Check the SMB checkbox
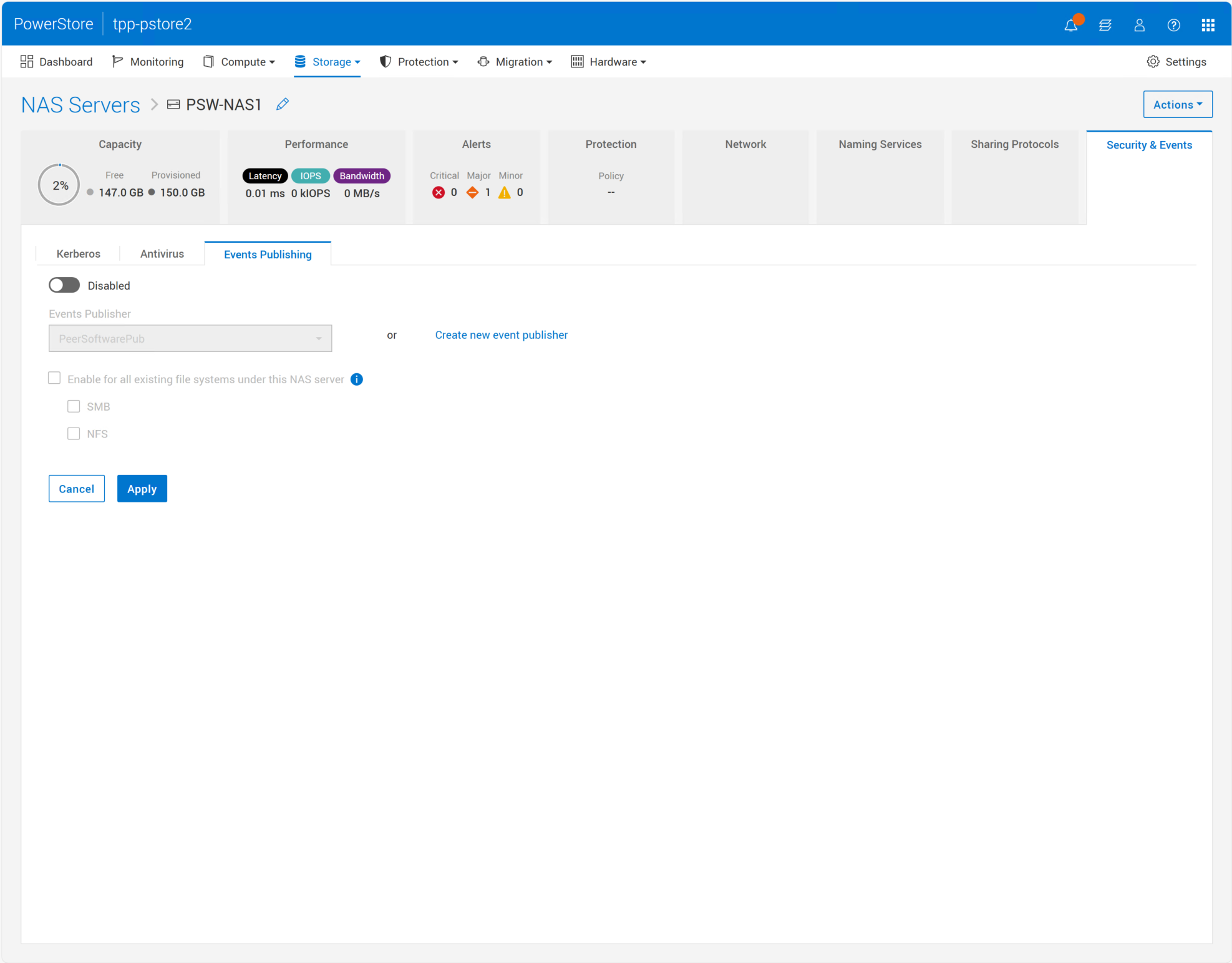 (74, 406)
